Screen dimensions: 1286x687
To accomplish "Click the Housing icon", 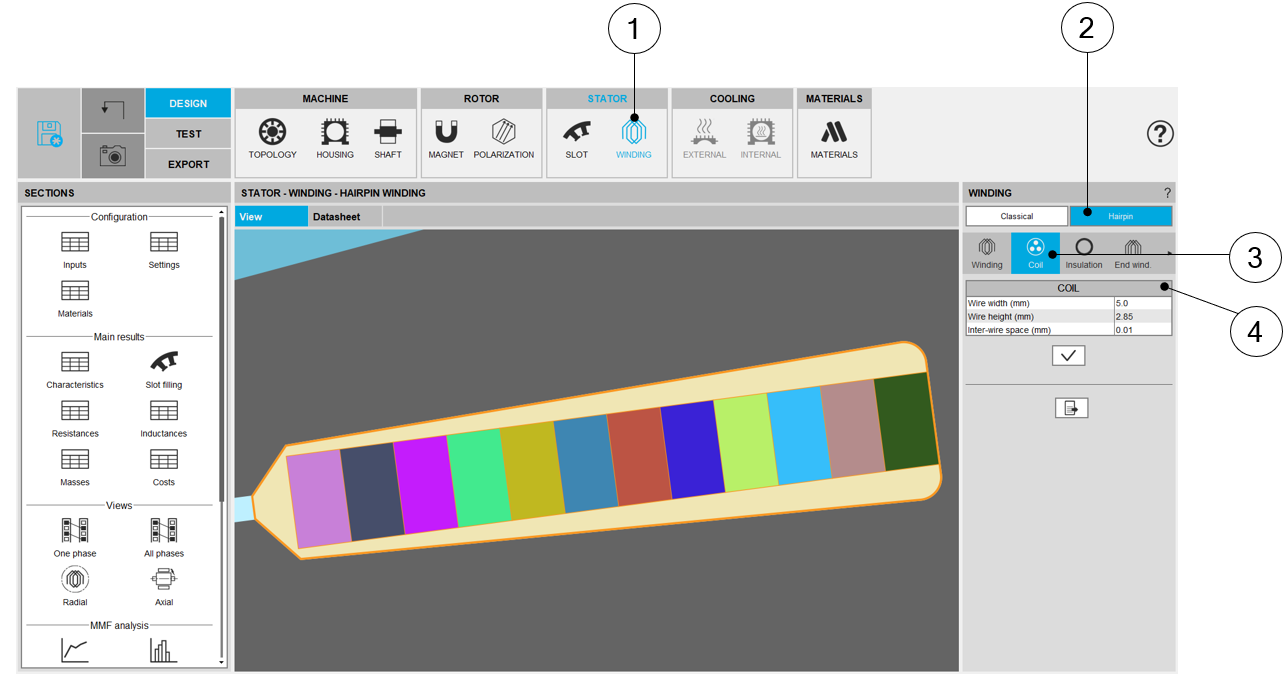I will [335, 139].
